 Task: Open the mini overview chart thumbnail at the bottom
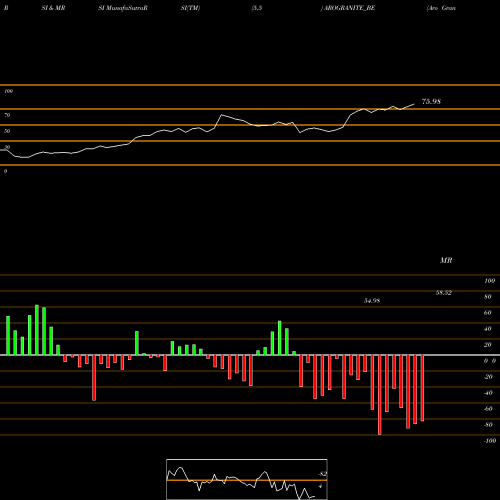tap(247, 479)
